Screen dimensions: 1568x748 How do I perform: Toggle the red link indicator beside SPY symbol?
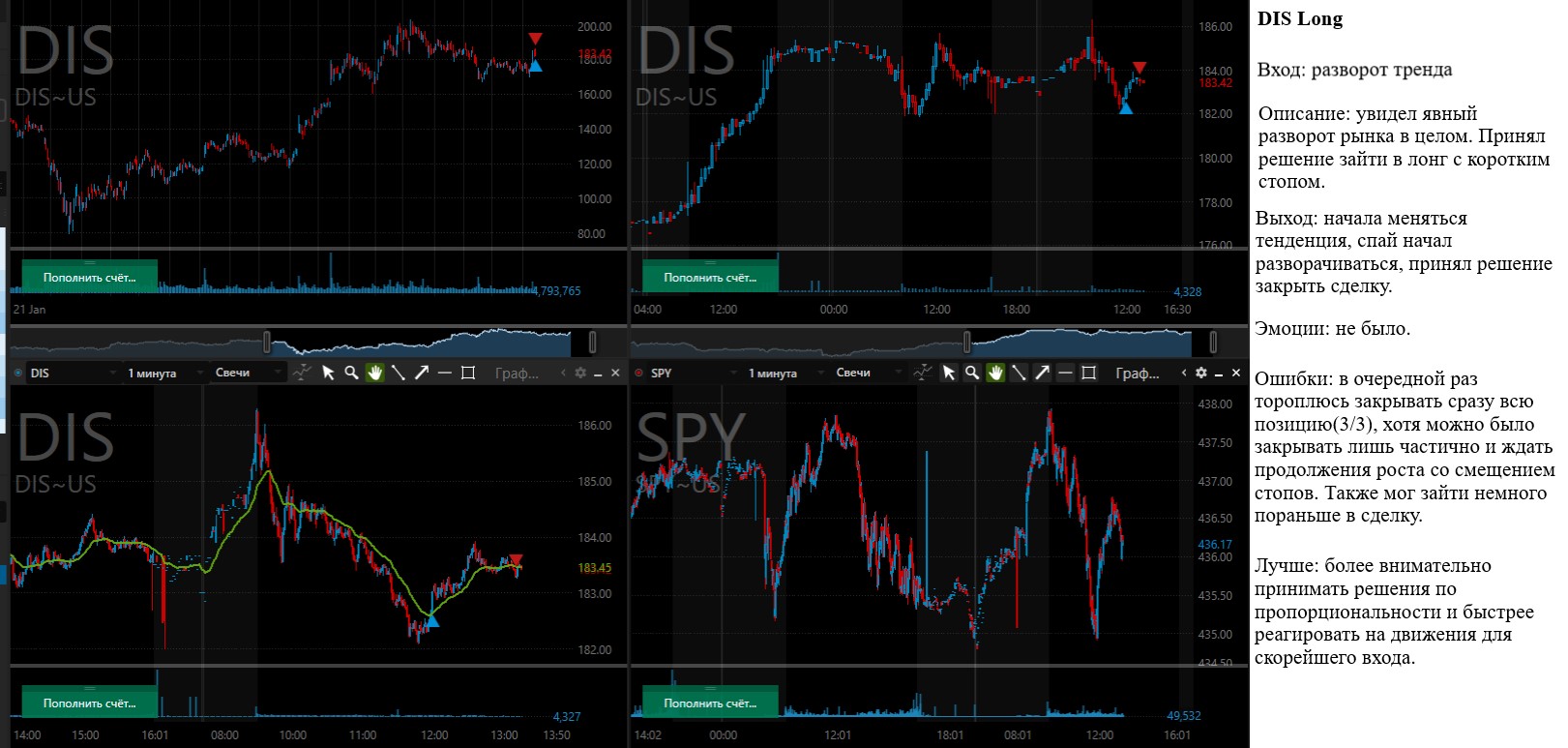[x=638, y=373]
